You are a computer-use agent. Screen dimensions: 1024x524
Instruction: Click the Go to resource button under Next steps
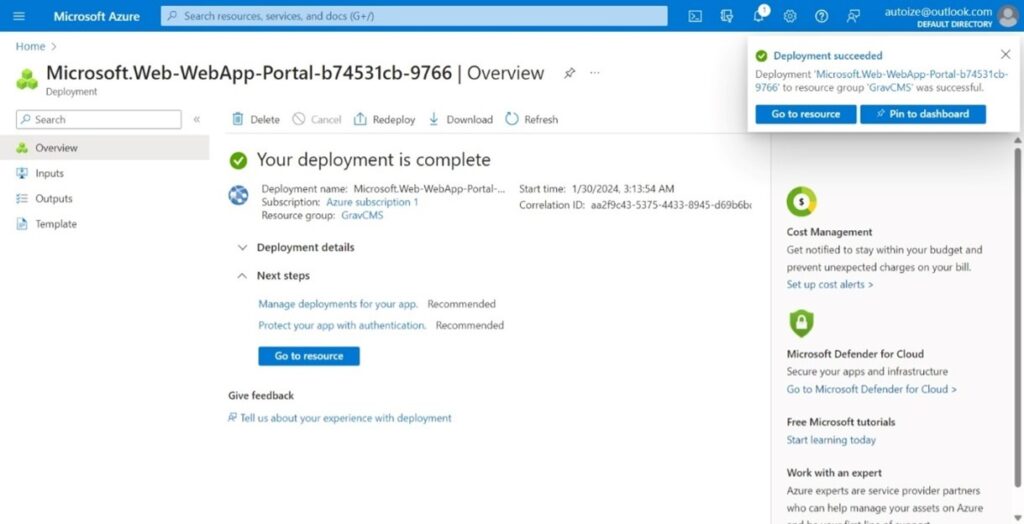pos(309,356)
